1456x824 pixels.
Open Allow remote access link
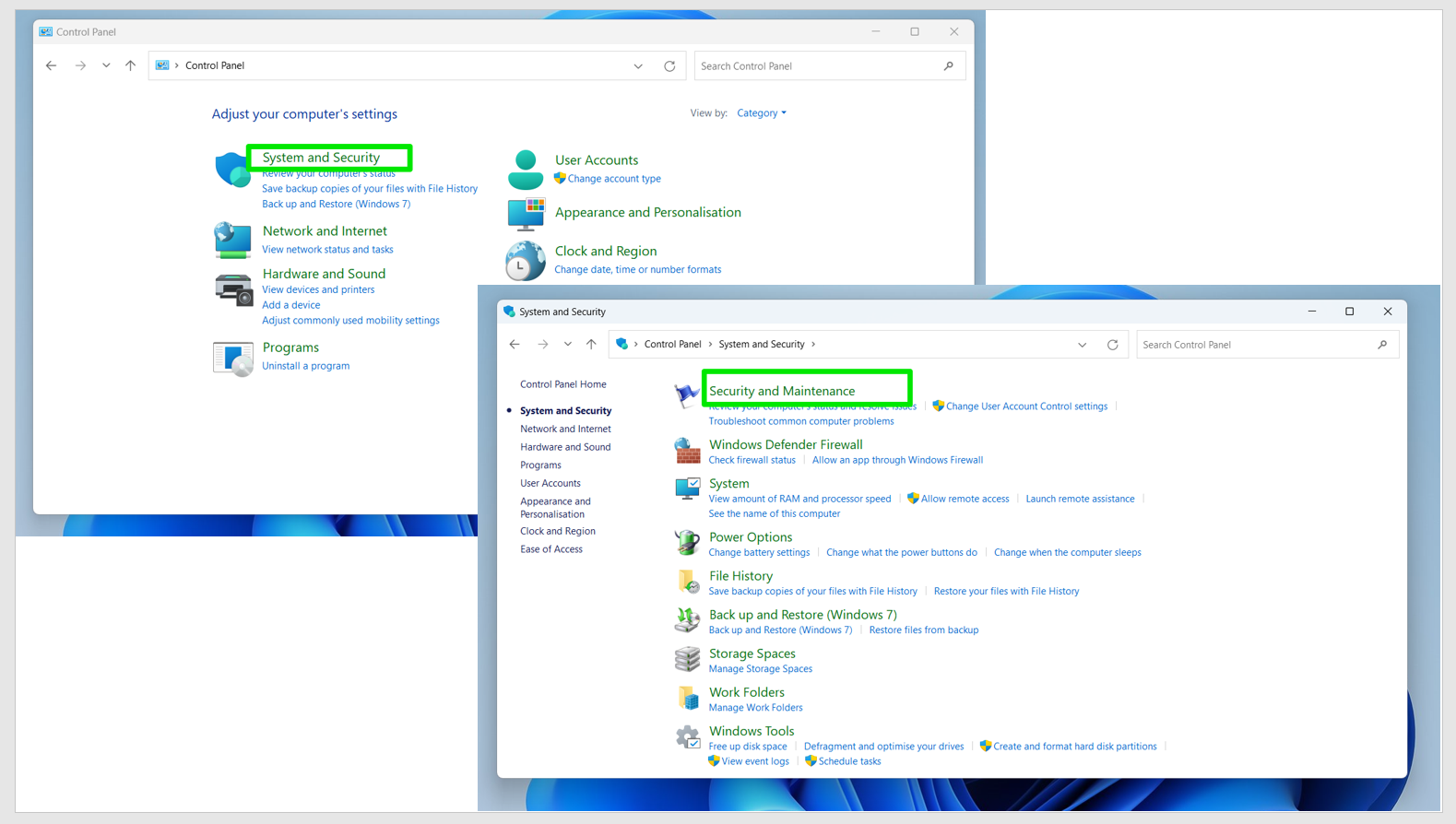tap(965, 499)
